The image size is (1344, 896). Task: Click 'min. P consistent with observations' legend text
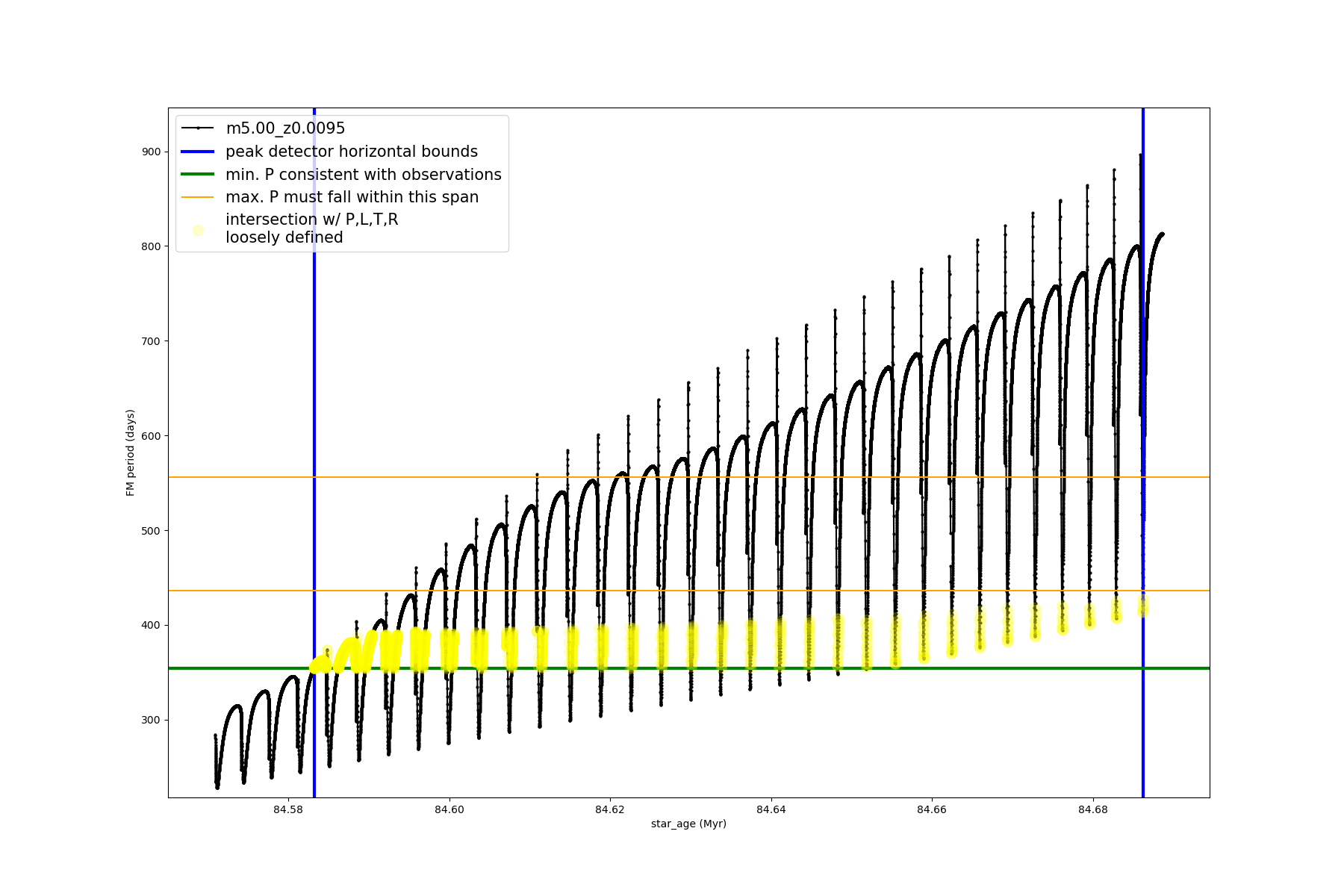364,175
